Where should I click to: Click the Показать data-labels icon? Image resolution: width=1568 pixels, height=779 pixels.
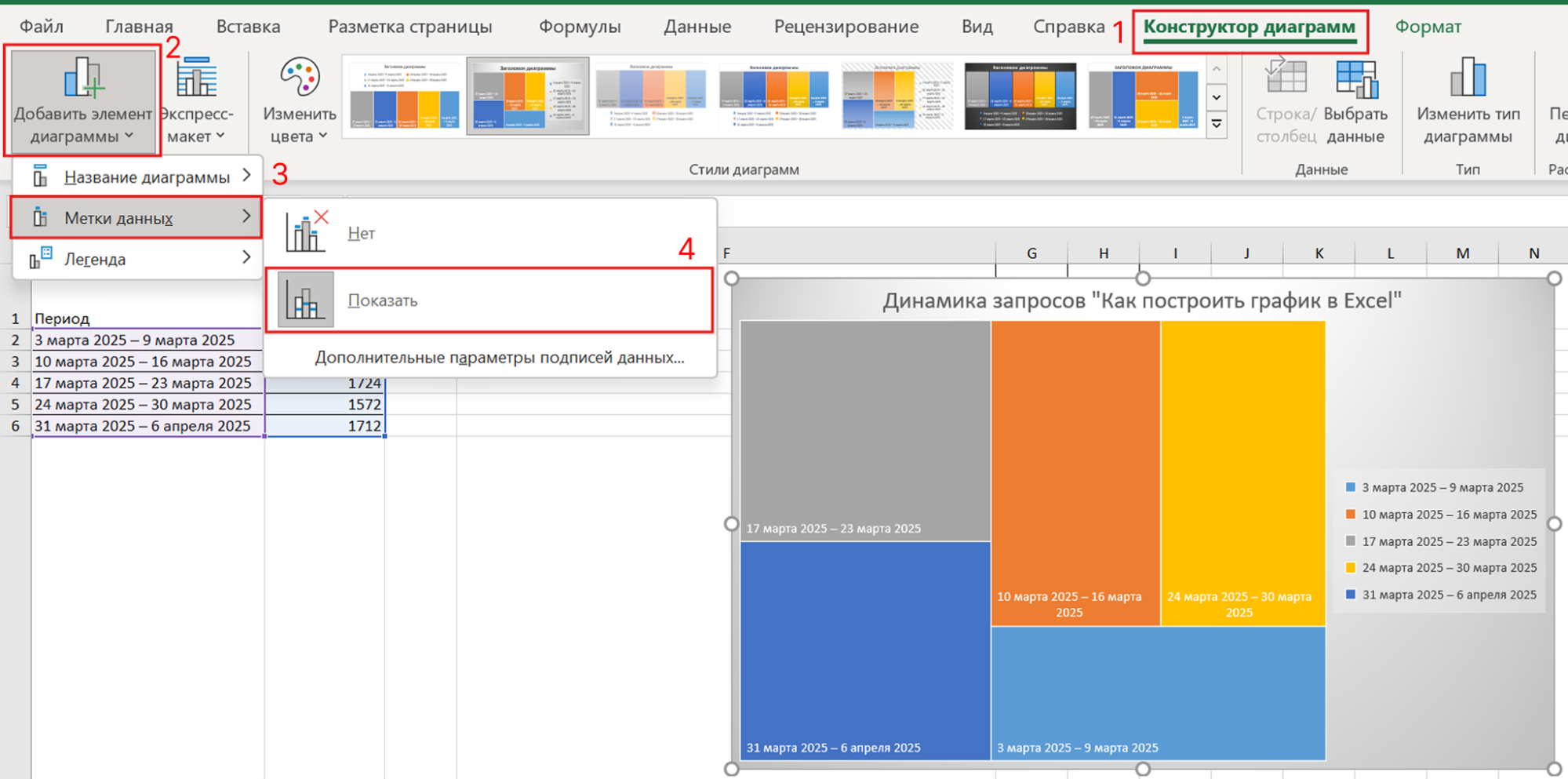304,299
